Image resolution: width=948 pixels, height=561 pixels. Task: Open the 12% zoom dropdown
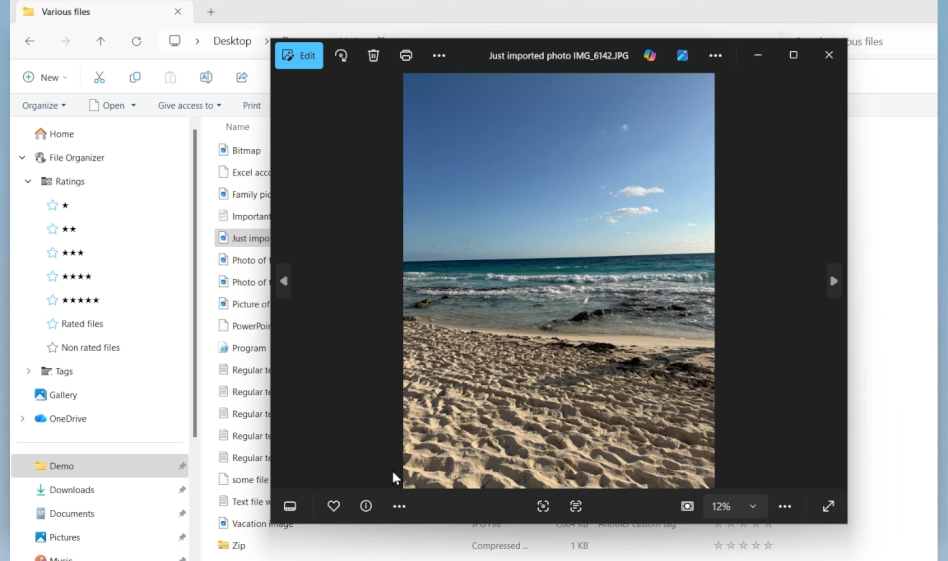(735, 507)
